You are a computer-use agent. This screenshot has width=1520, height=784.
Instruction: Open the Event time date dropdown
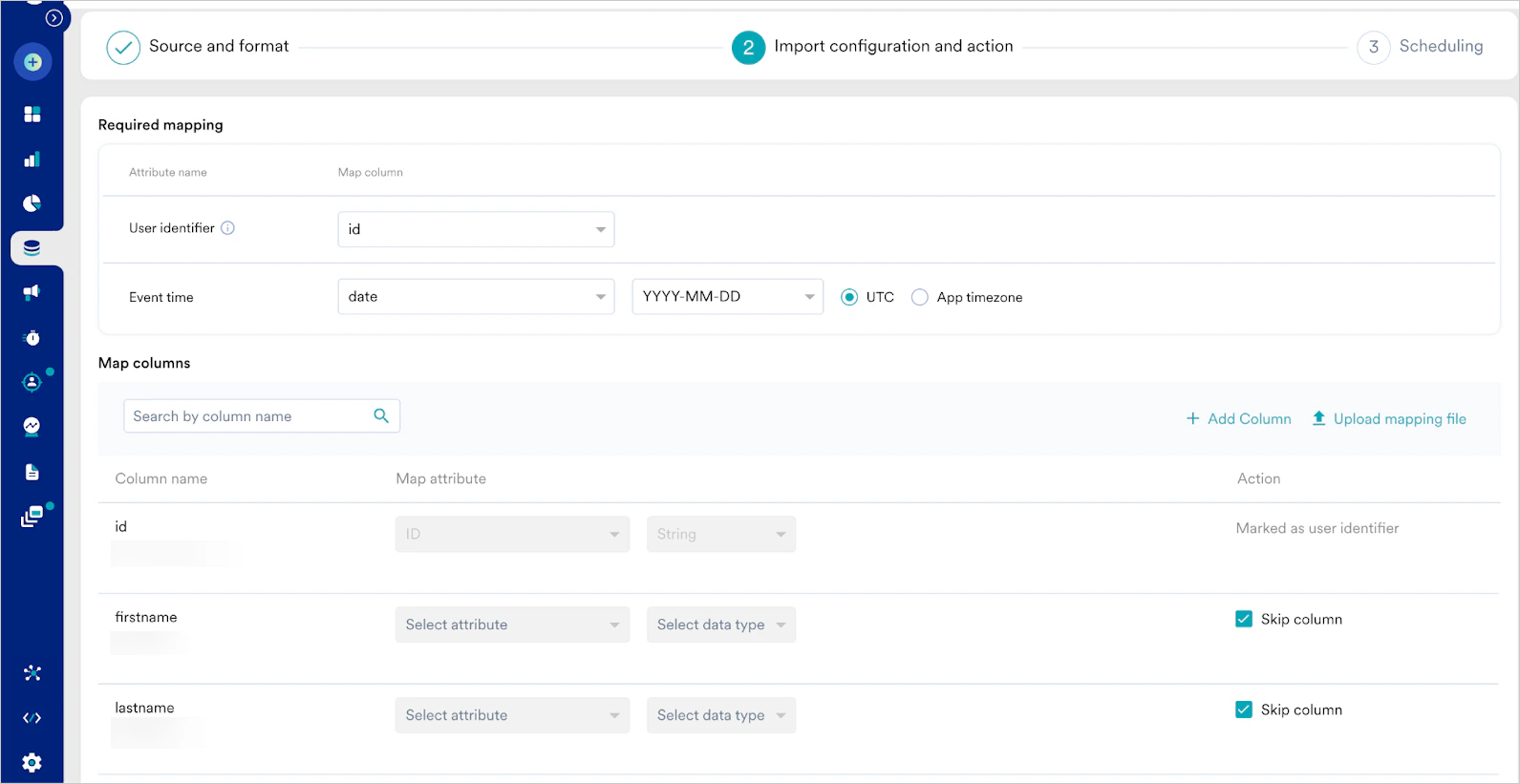[476, 296]
